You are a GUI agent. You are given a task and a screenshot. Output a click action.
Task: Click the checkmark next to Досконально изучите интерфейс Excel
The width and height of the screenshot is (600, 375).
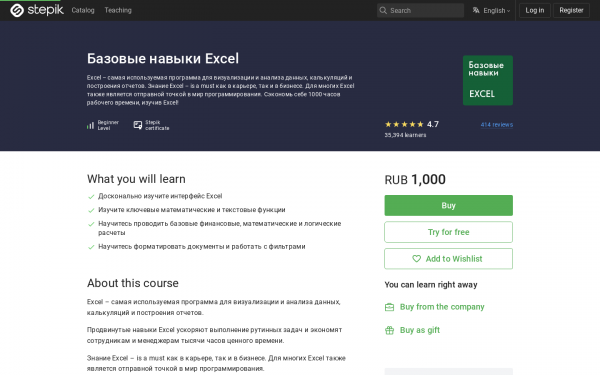[x=91, y=197]
